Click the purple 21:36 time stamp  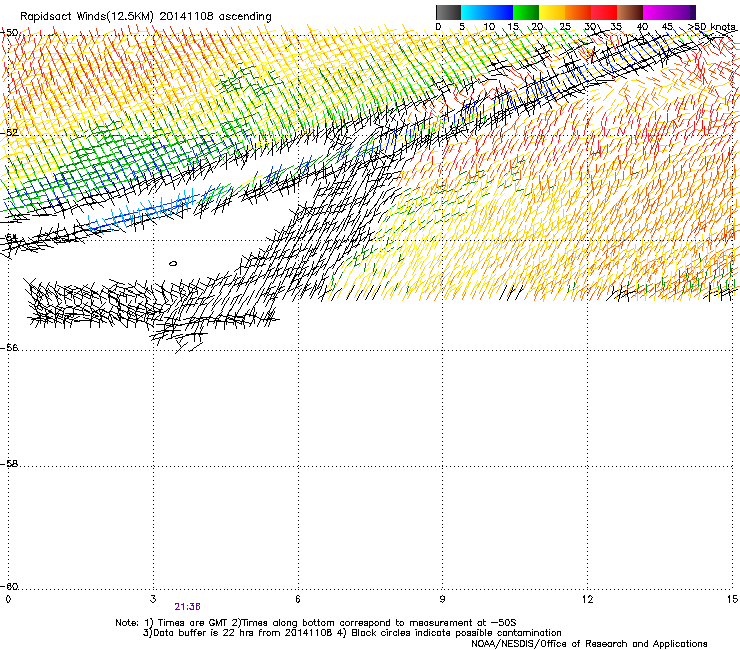[187, 607]
